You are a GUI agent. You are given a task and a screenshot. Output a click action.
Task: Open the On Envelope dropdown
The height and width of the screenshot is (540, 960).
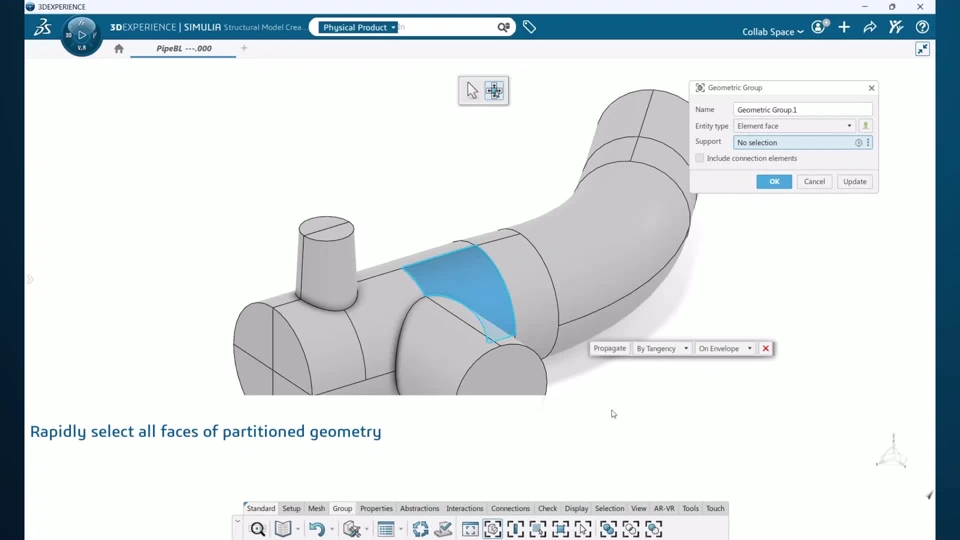(725, 348)
